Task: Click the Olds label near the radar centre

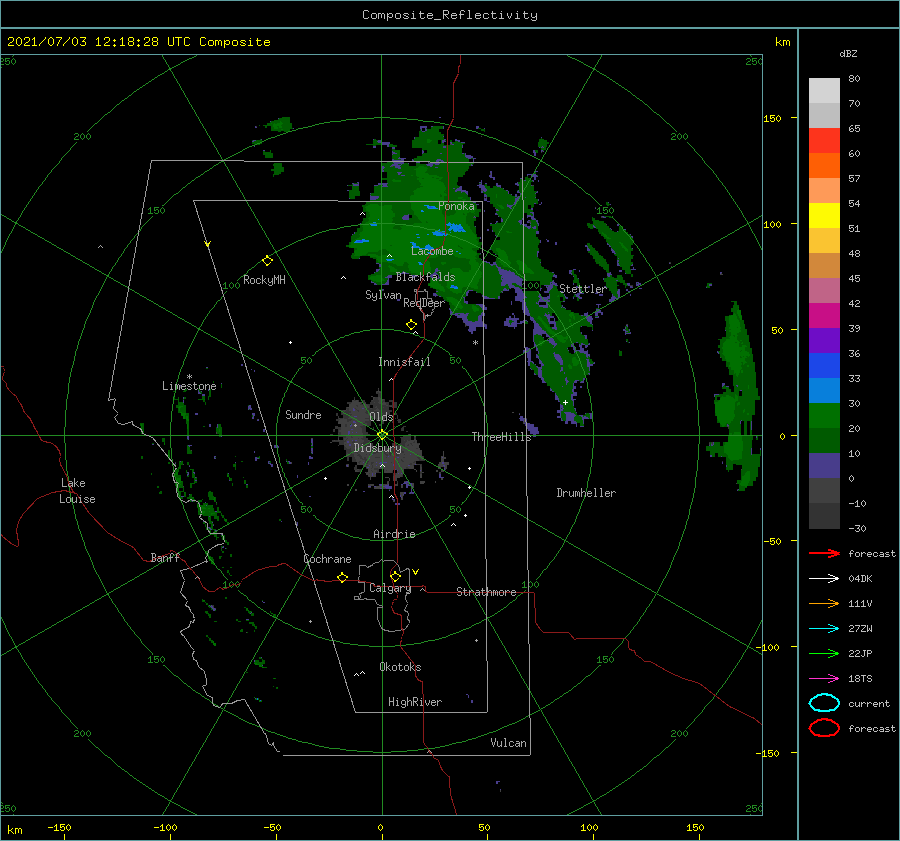Action: pyautogui.click(x=381, y=416)
